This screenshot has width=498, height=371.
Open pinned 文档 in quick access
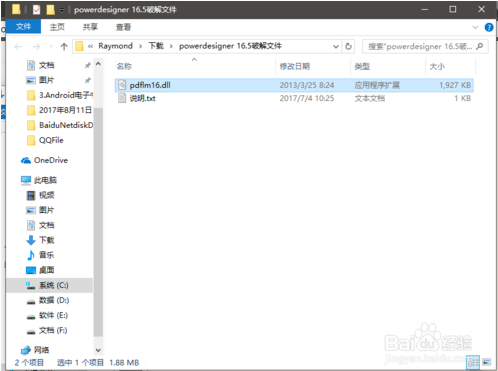[x=46, y=65]
